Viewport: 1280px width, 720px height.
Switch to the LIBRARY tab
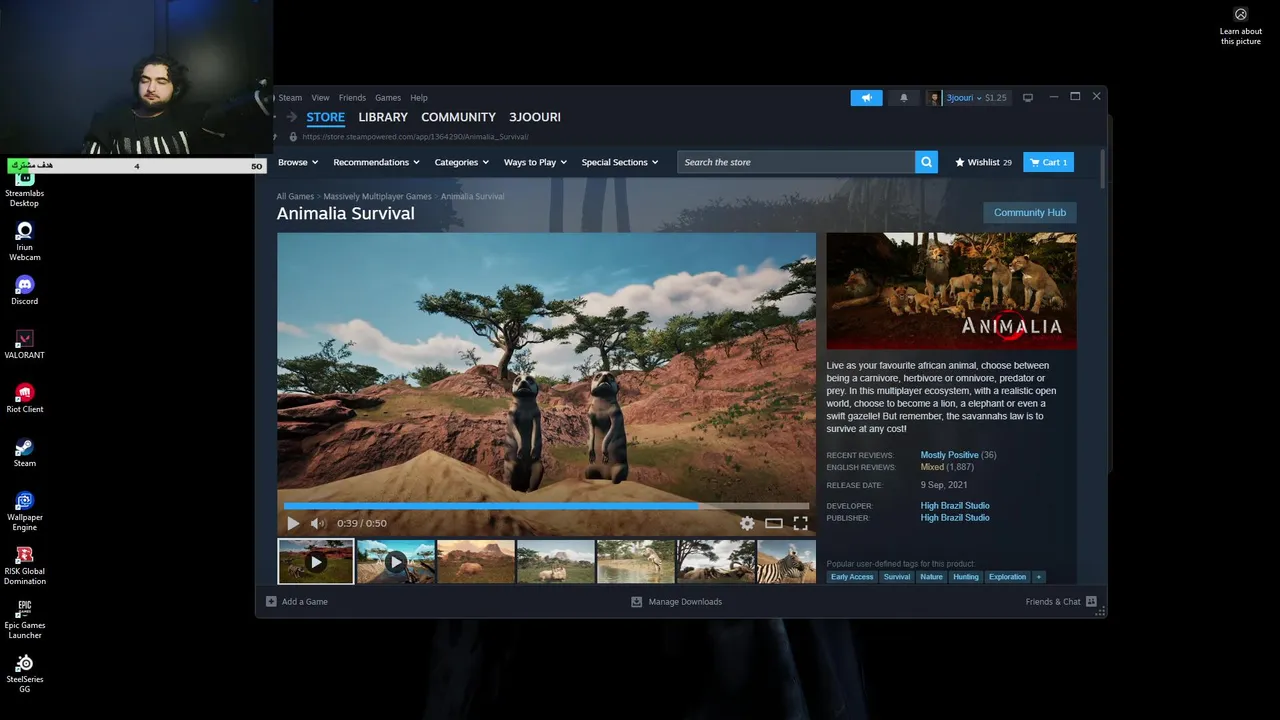click(383, 117)
